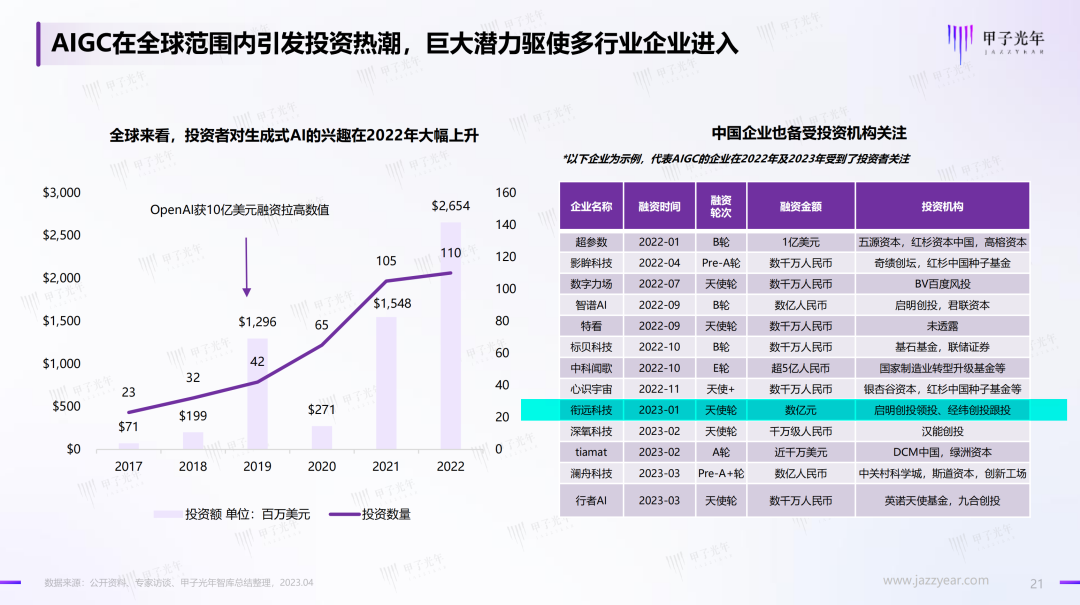The height and width of the screenshot is (605, 1080).
Task: Click the 2019 axis label
Action: (x=257, y=466)
